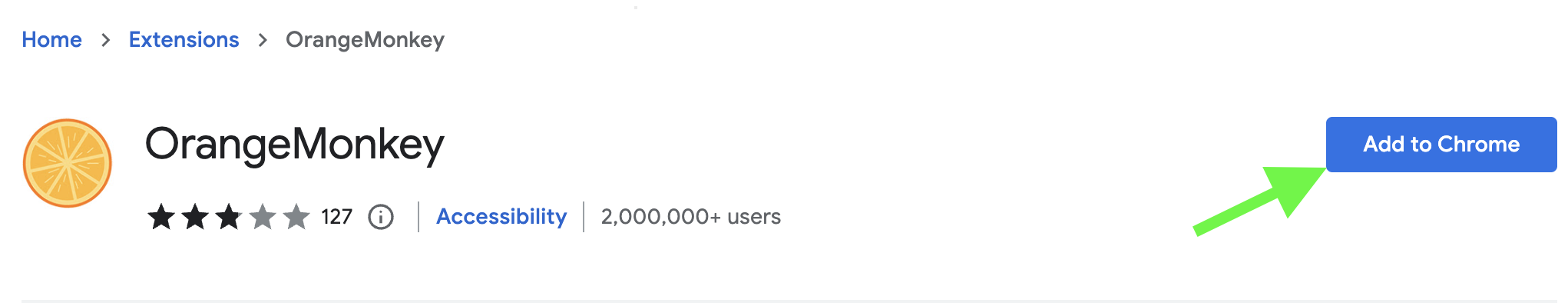Install with the Add to Chrome button
Image resolution: width=1568 pixels, height=303 pixels.
[x=1441, y=145]
